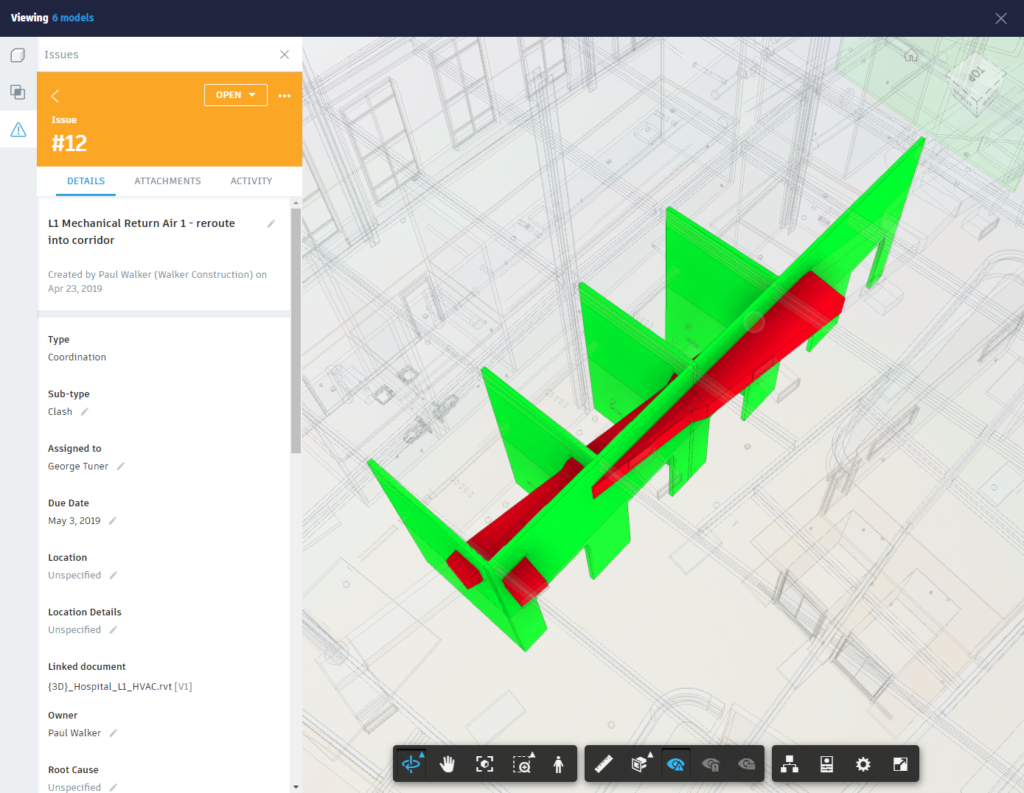Open the Measure ruler tool
This screenshot has height=793, width=1024.
(603, 764)
